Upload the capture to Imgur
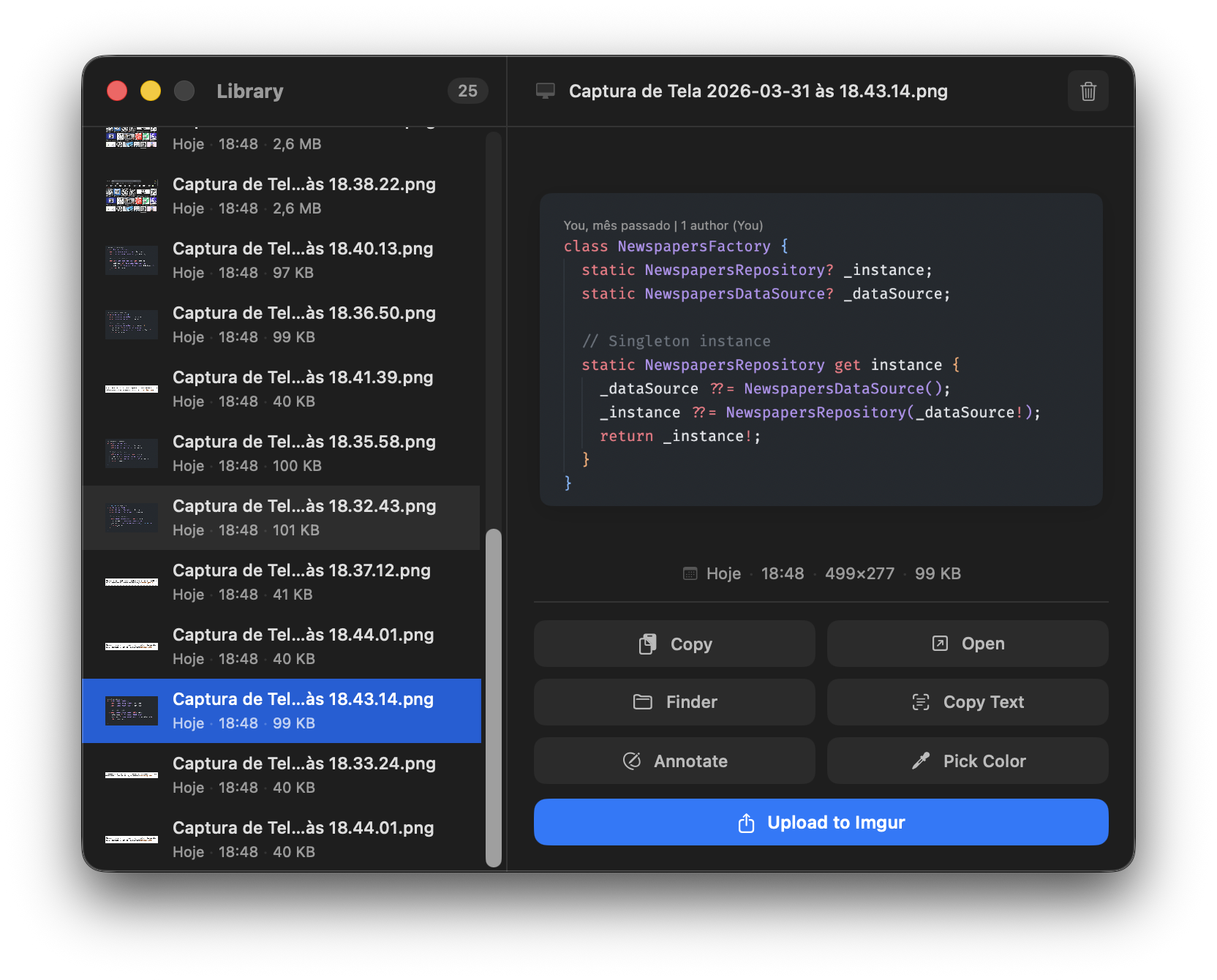Screen dimensions: 1217x980 tap(821, 822)
